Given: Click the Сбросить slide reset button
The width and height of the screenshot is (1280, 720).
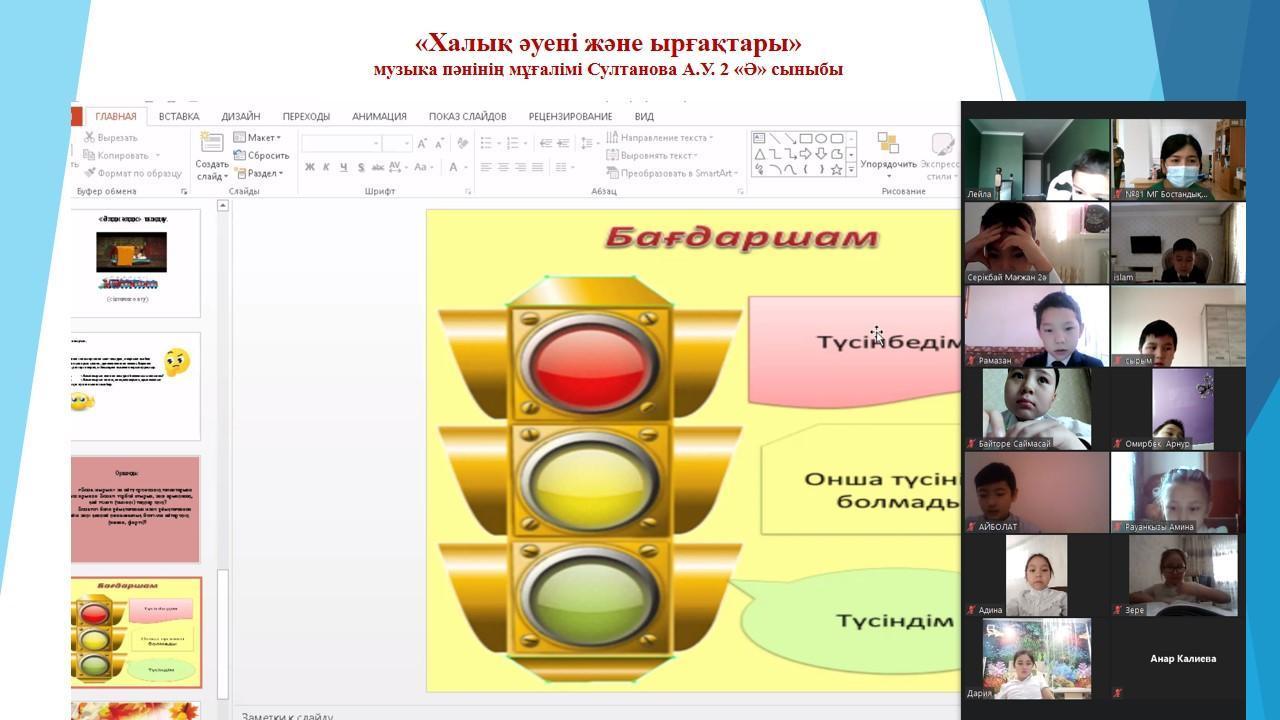Looking at the screenshot, I should point(262,155).
